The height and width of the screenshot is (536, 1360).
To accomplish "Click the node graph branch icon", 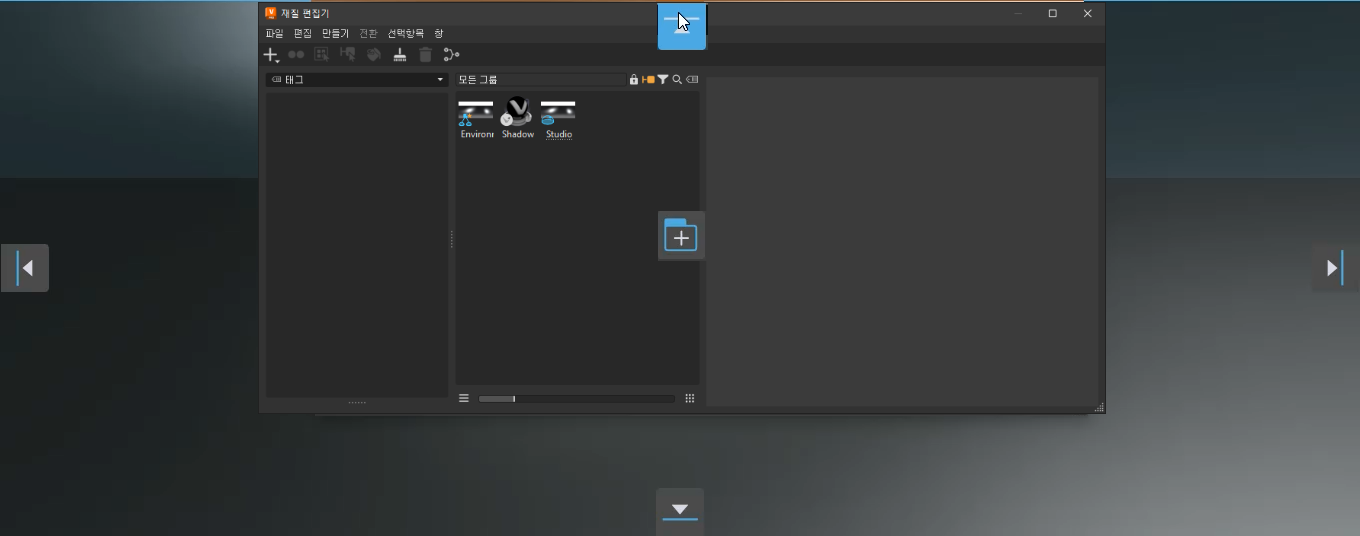I will click(x=451, y=55).
